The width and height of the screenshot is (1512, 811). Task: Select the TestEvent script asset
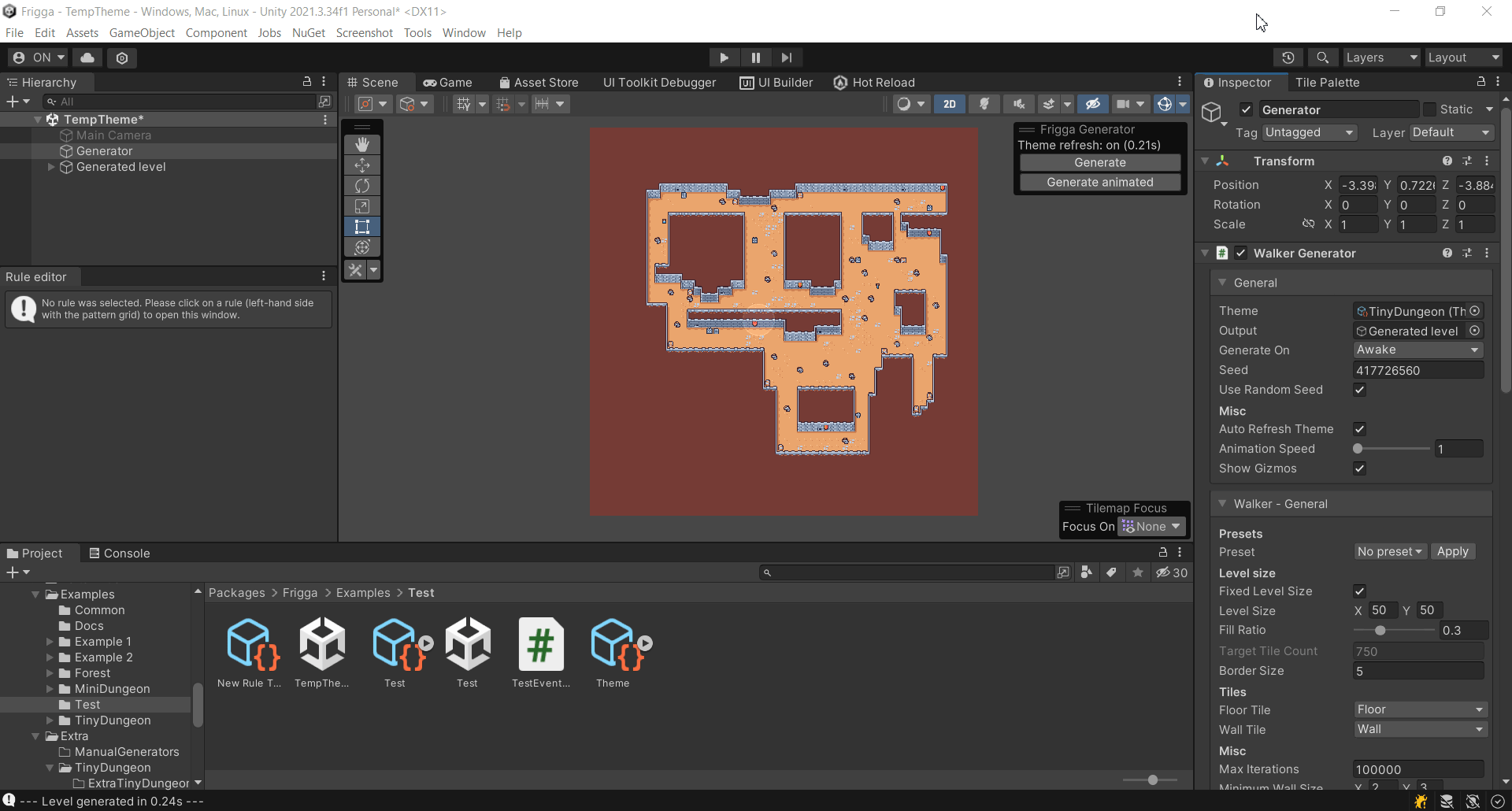coord(541,653)
